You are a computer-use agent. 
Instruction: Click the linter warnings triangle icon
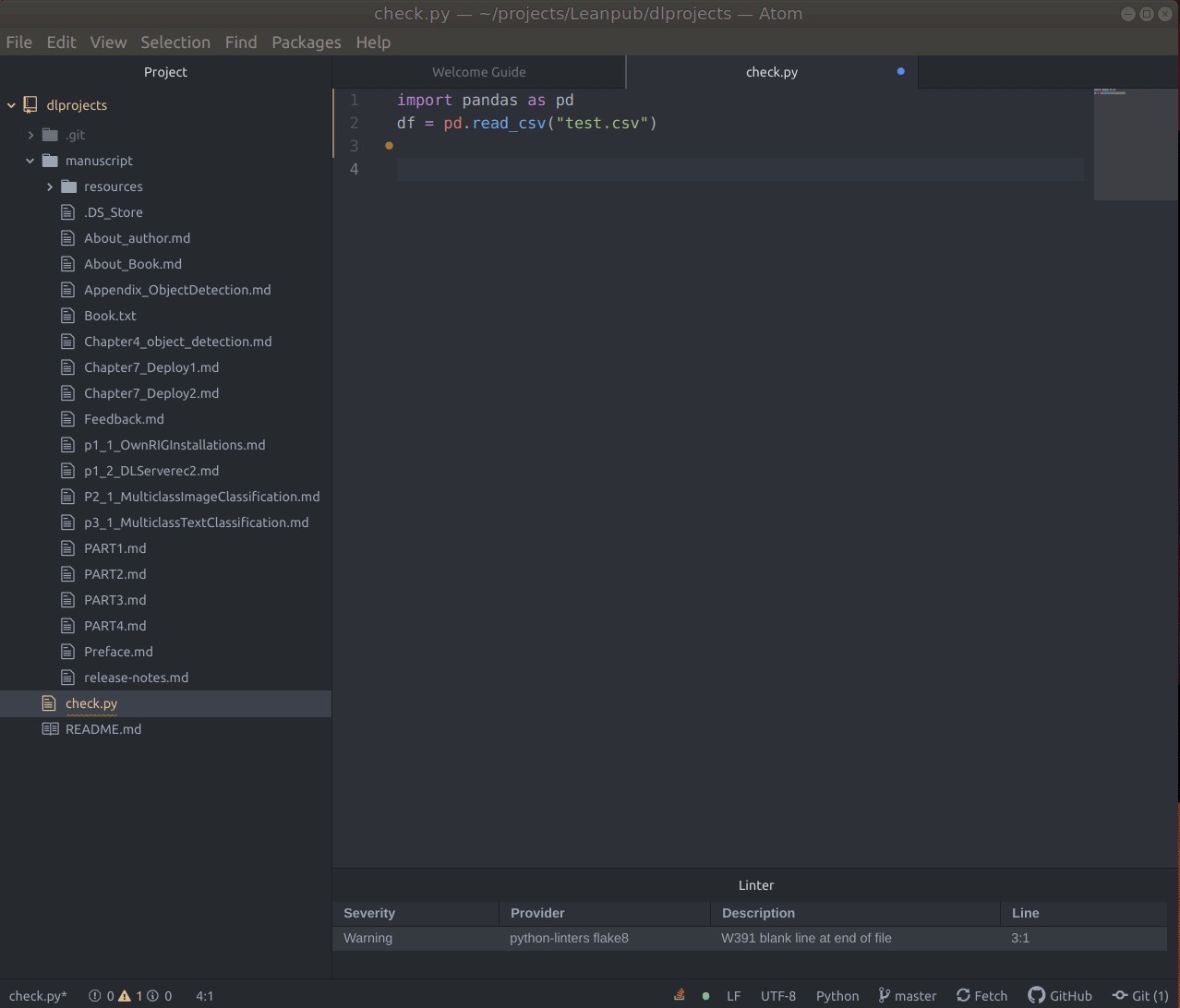tap(124, 996)
